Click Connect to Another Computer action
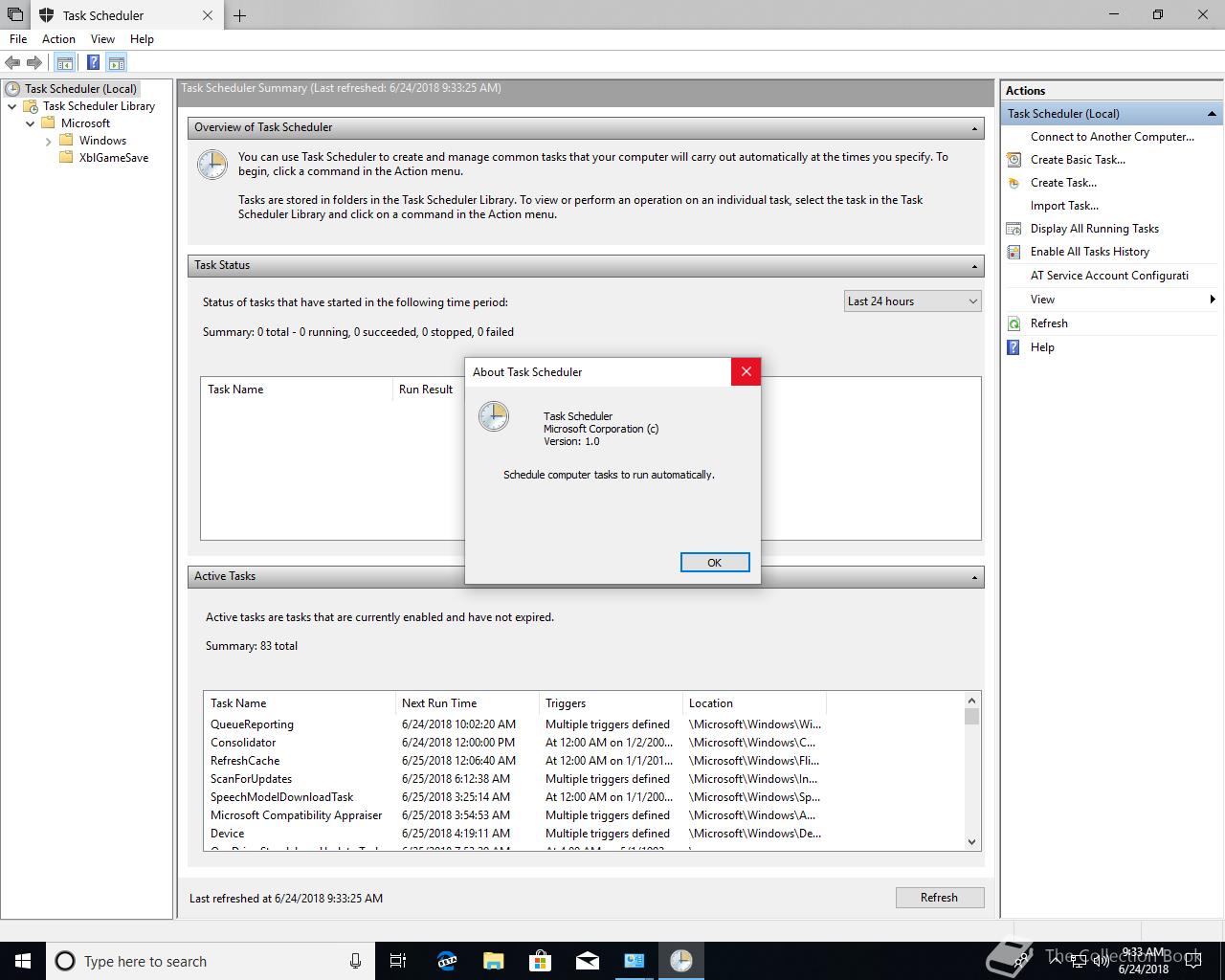This screenshot has width=1225, height=980. pos(1112,137)
